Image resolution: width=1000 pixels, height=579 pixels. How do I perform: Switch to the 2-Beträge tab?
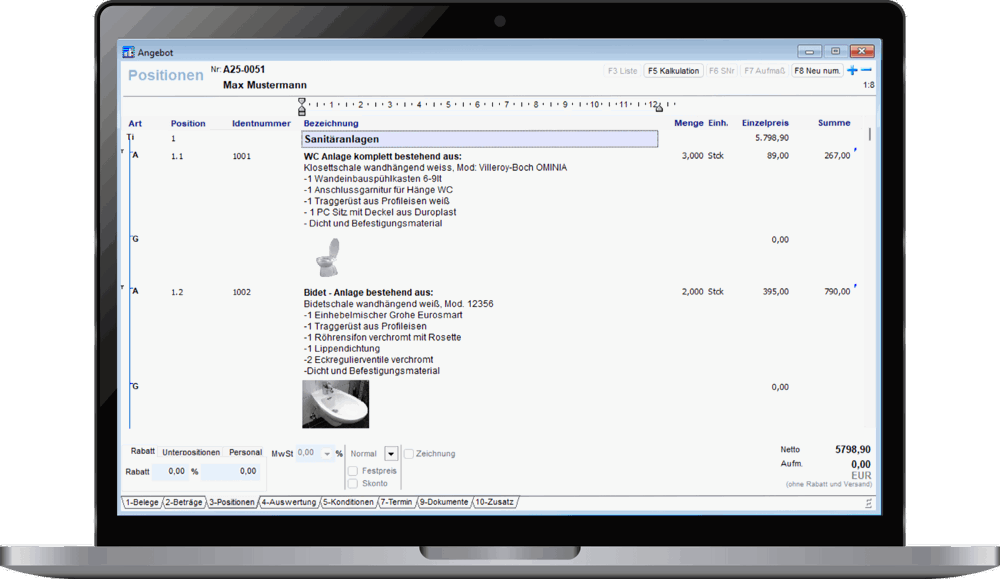pyautogui.click(x=184, y=502)
